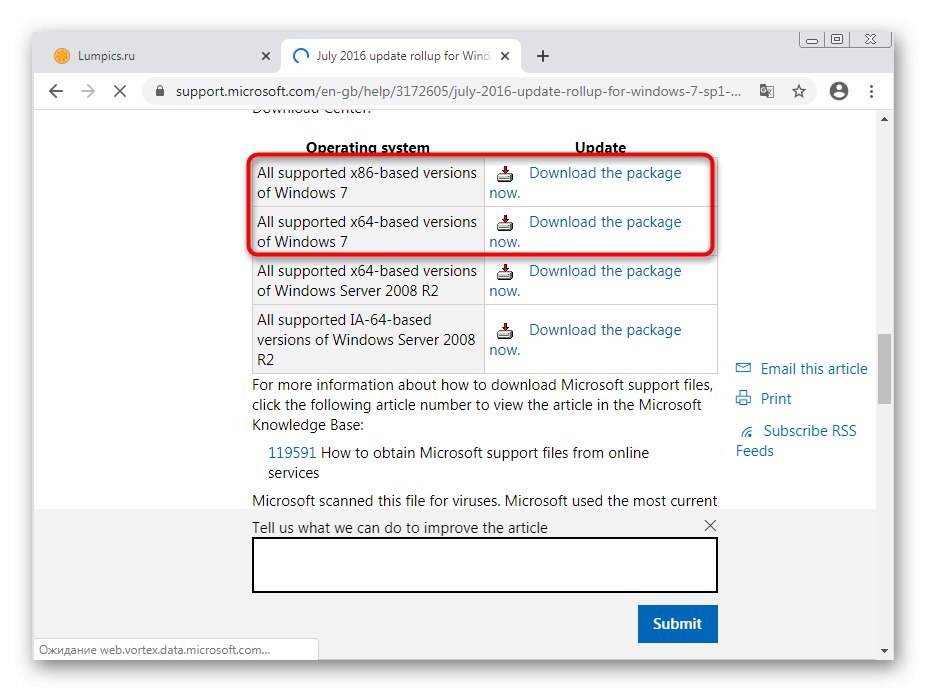Click Email this article link
The width and height of the screenshot is (926, 692).
click(x=814, y=369)
